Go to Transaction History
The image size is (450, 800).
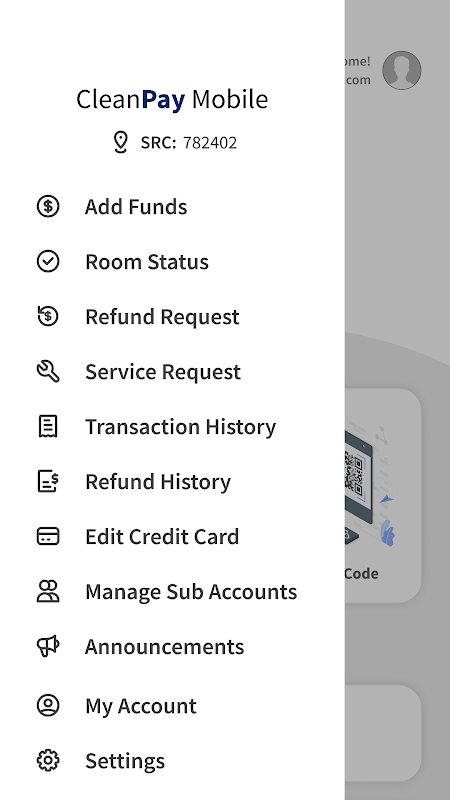172,427
